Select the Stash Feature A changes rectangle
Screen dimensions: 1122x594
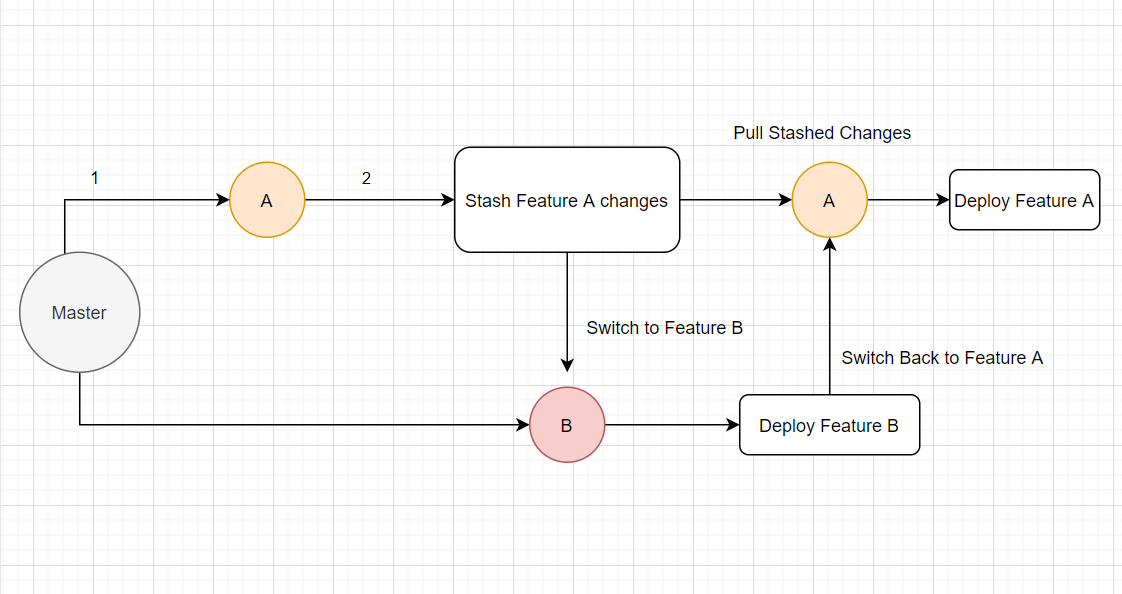pos(567,200)
